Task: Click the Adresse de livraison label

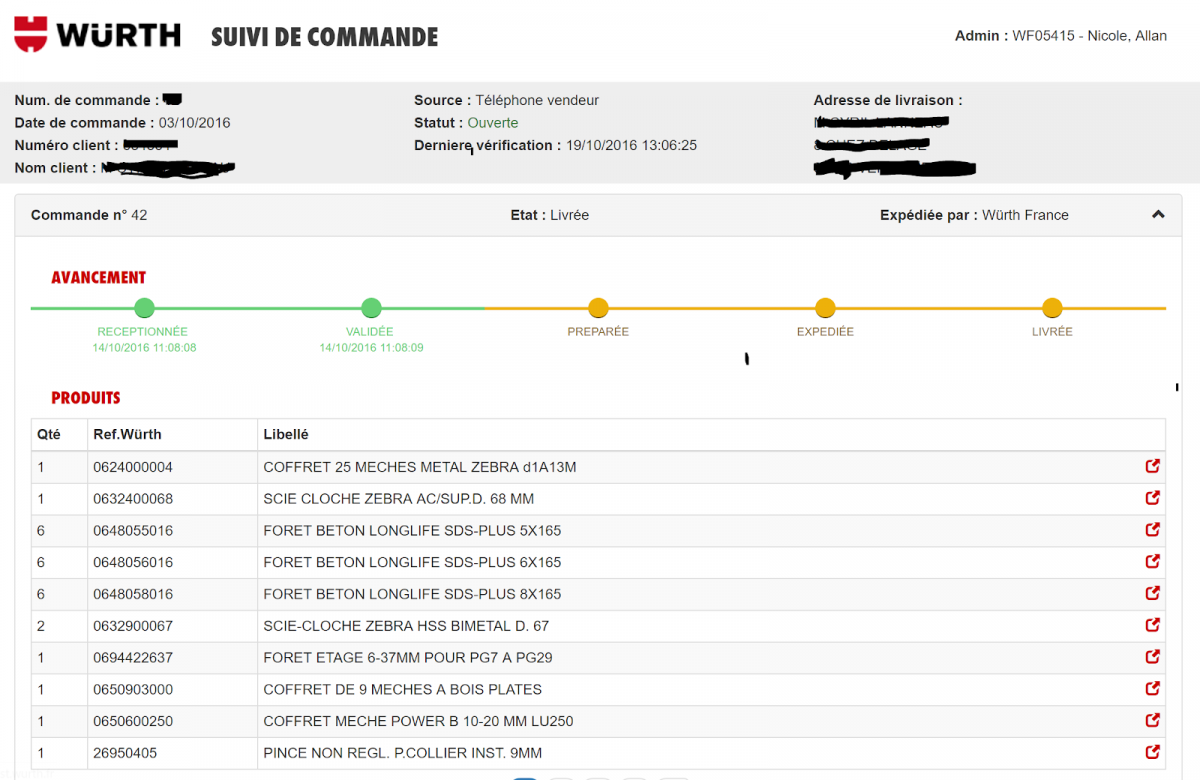Action: [888, 100]
